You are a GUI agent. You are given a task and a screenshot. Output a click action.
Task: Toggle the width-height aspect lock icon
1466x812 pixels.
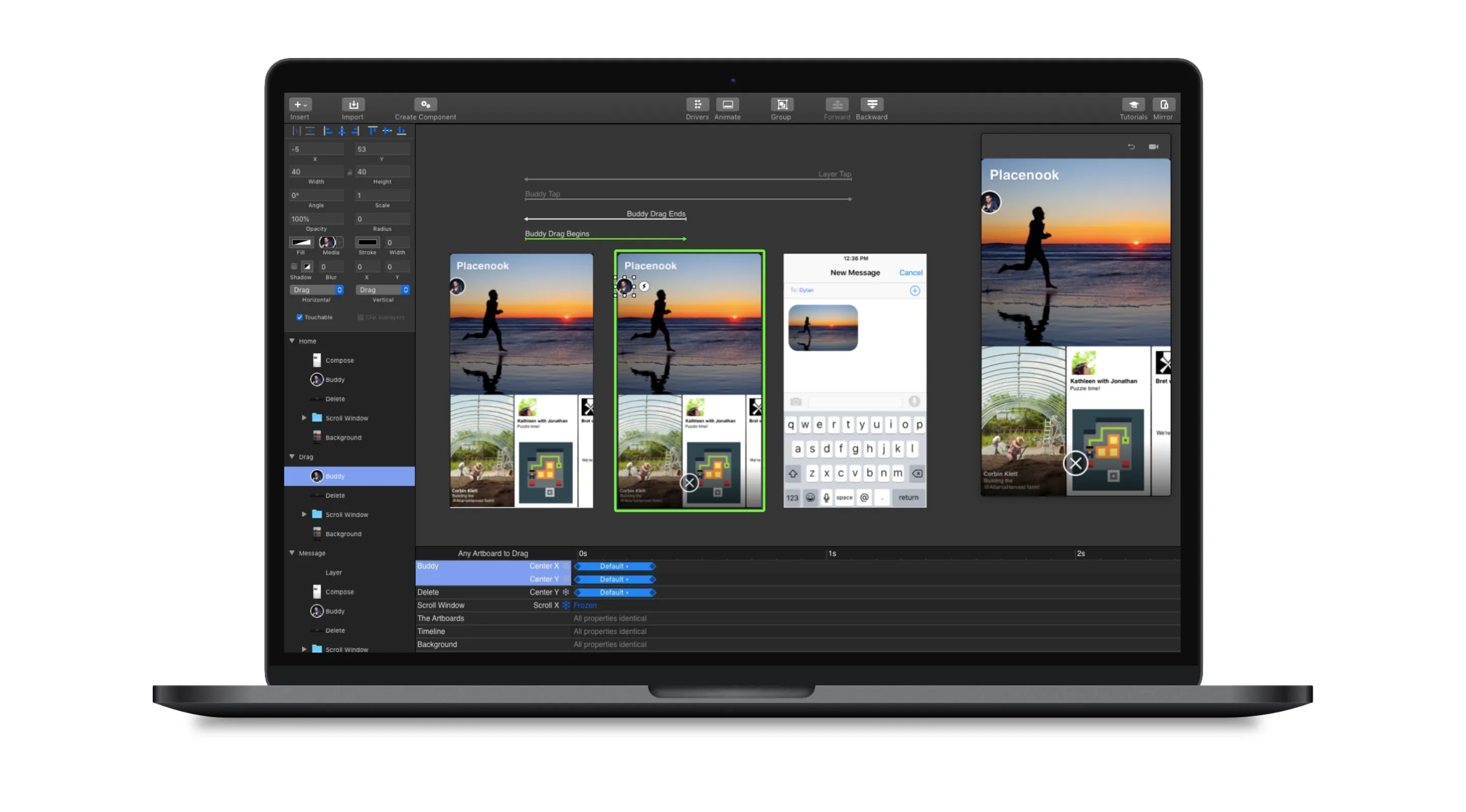pyautogui.click(x=349, y=172)
